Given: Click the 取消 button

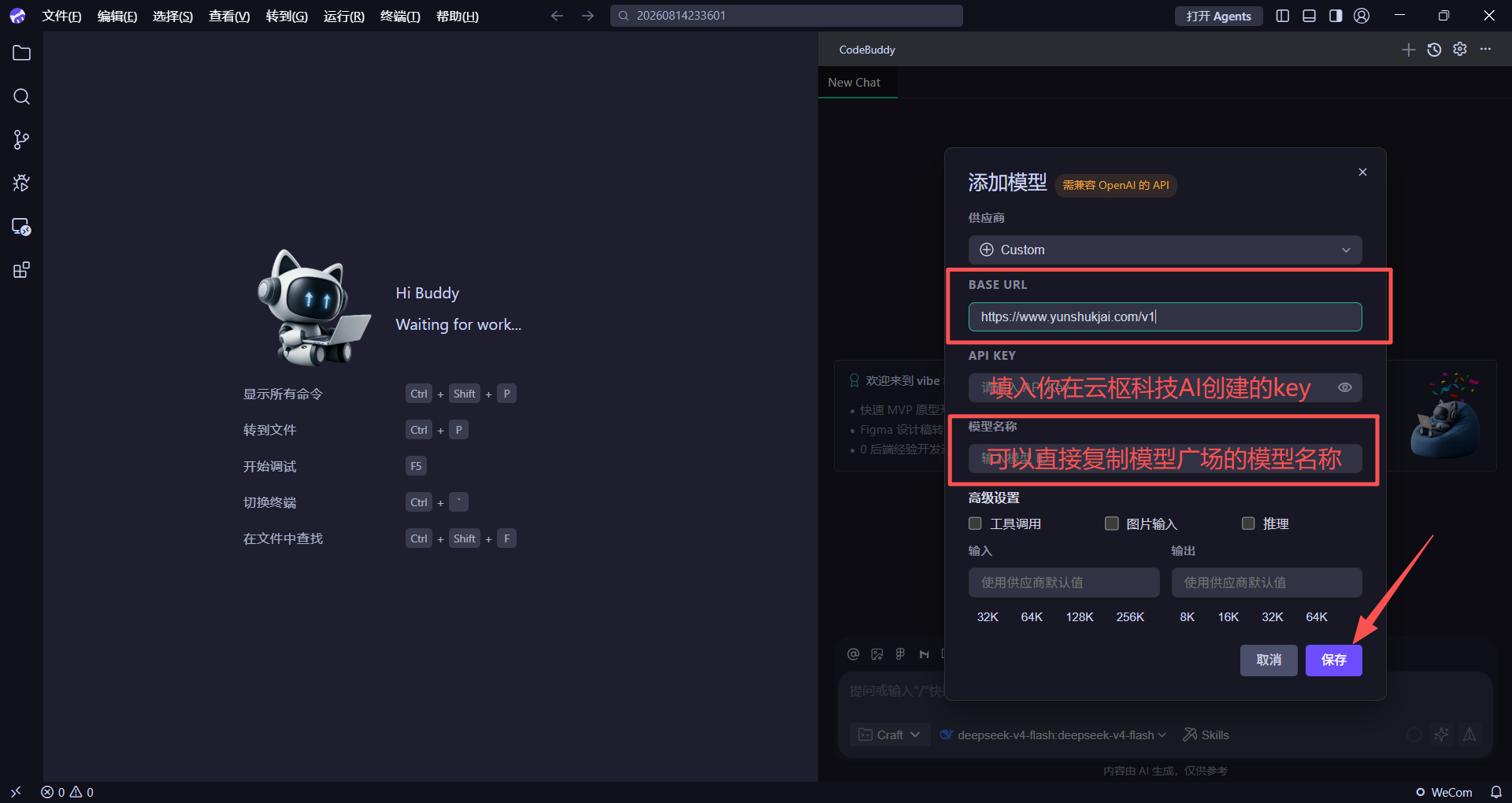Looking at the screenshot, I should (x=1269, y=661).
